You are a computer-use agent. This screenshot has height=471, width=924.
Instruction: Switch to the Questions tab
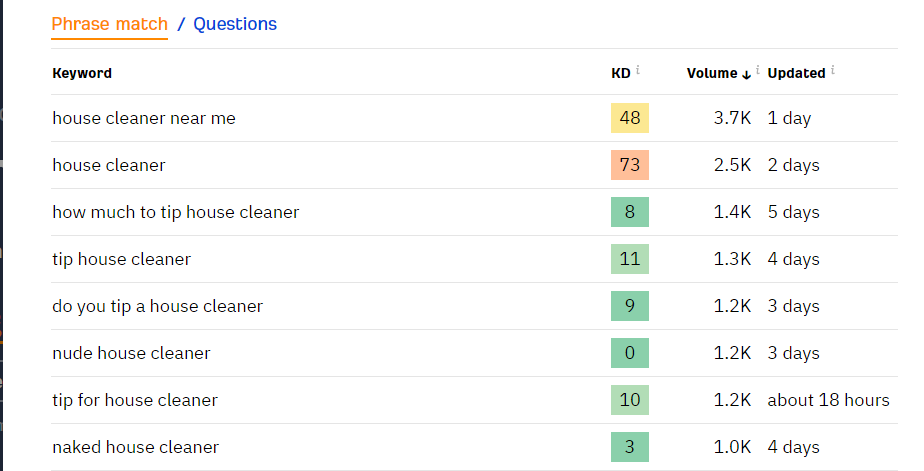(x=235, y=24)
